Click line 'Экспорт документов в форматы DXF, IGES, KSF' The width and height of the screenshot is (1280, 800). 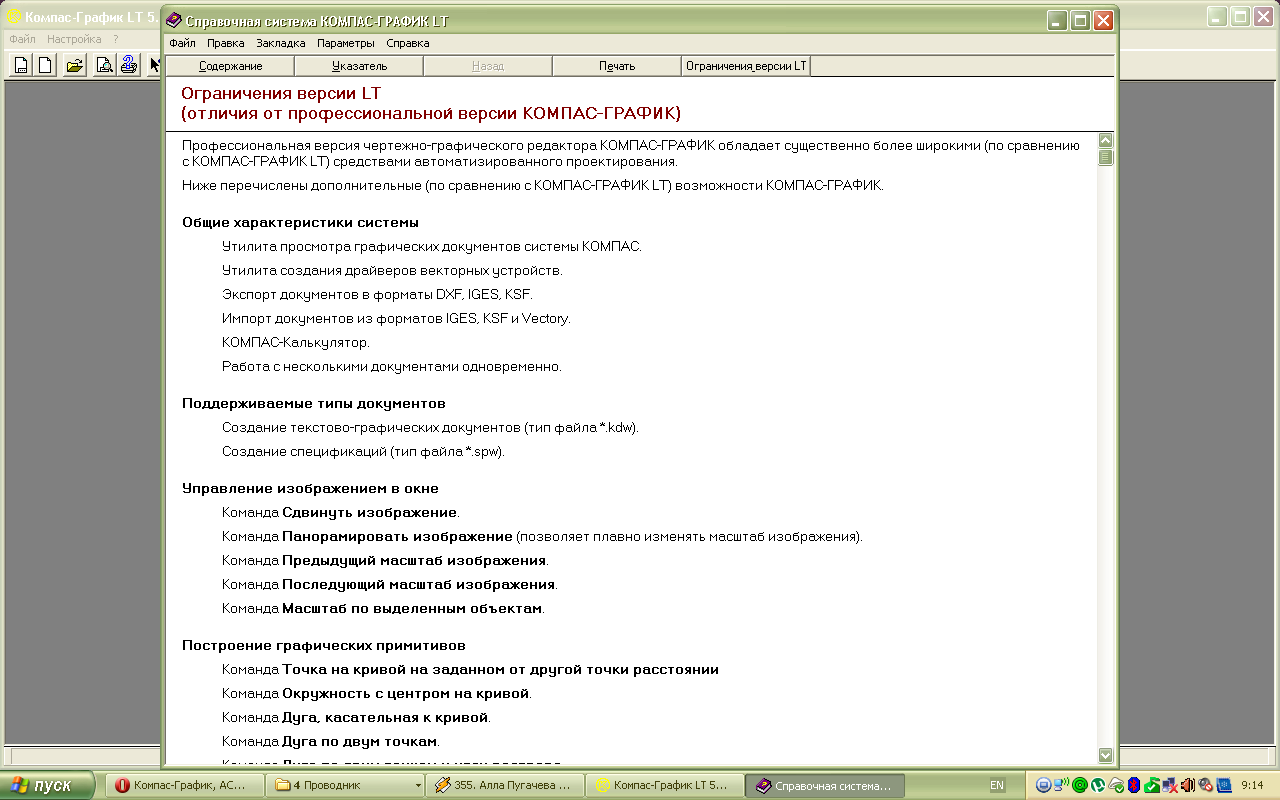point(378,294)
